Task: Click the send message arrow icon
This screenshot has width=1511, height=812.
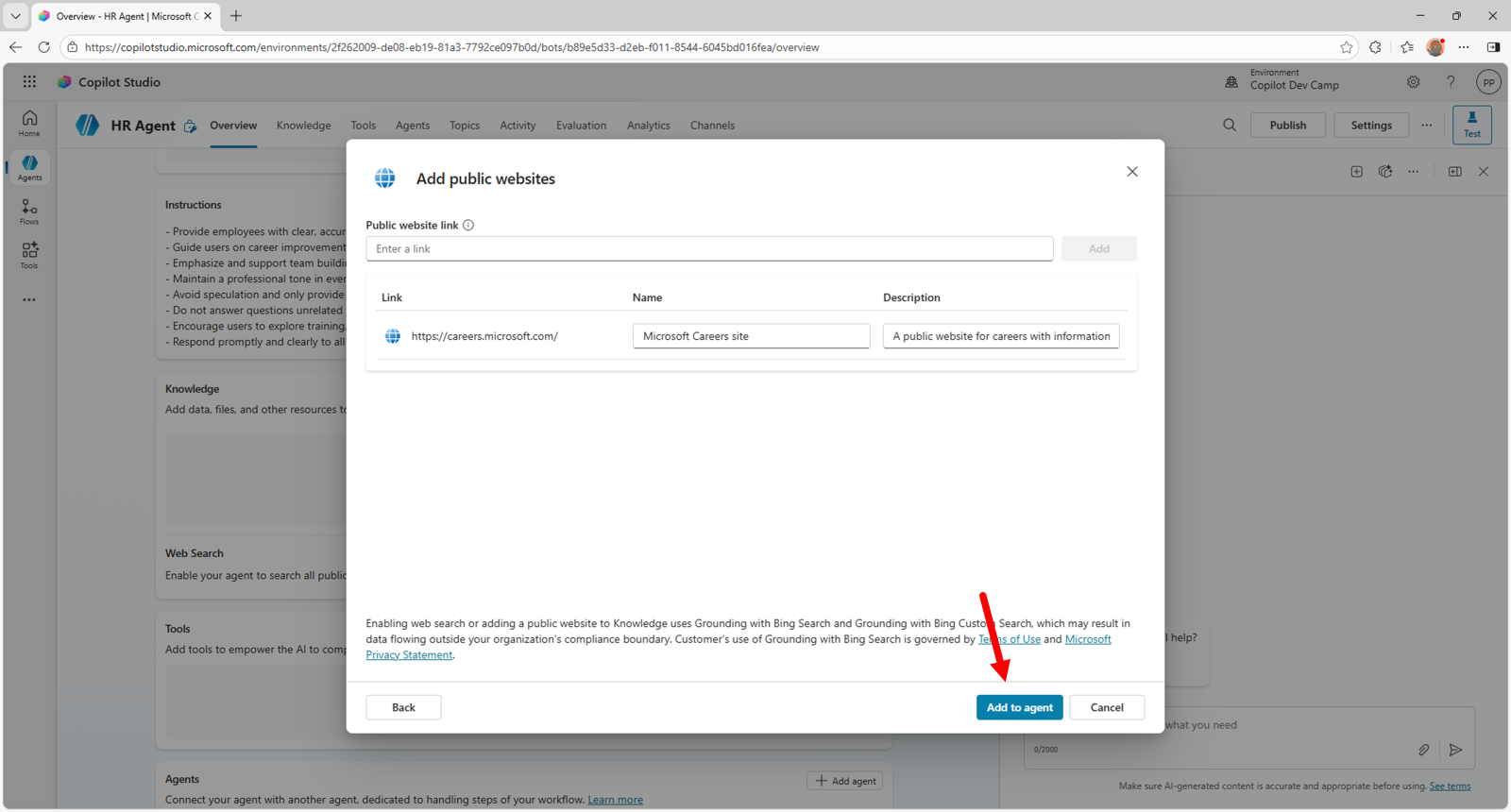Action: [1455, 750]
